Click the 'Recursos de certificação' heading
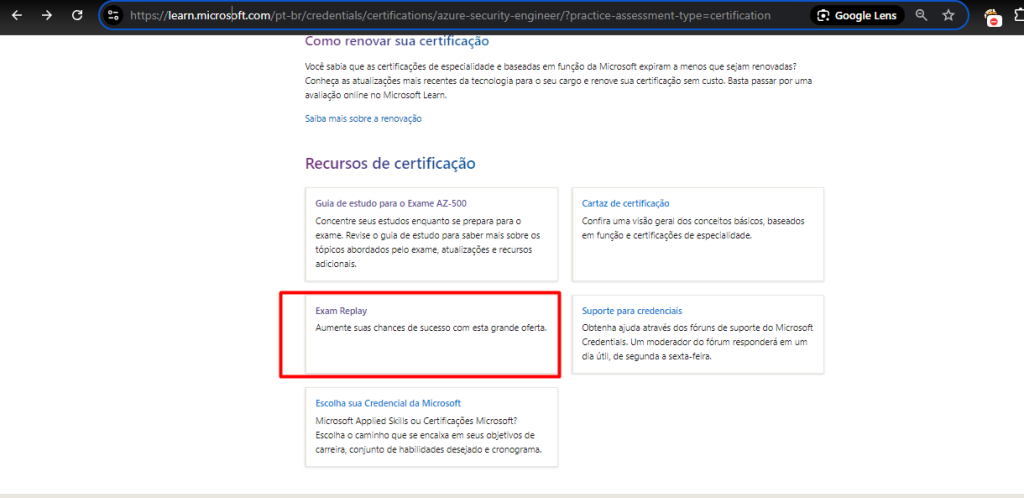1024x498 pixels. click(x=390, y=163)
